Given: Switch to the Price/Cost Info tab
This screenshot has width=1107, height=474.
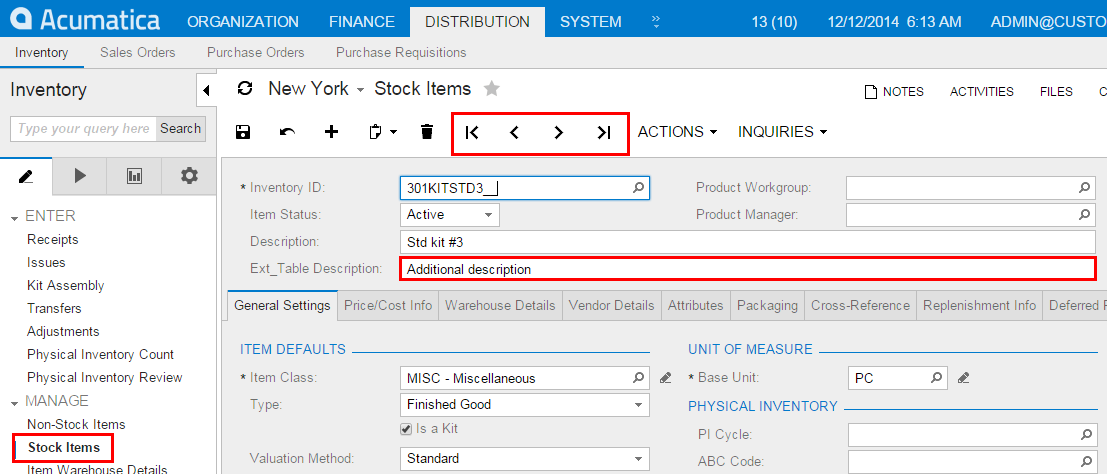Looking at the screenshot, I should 388,306.
